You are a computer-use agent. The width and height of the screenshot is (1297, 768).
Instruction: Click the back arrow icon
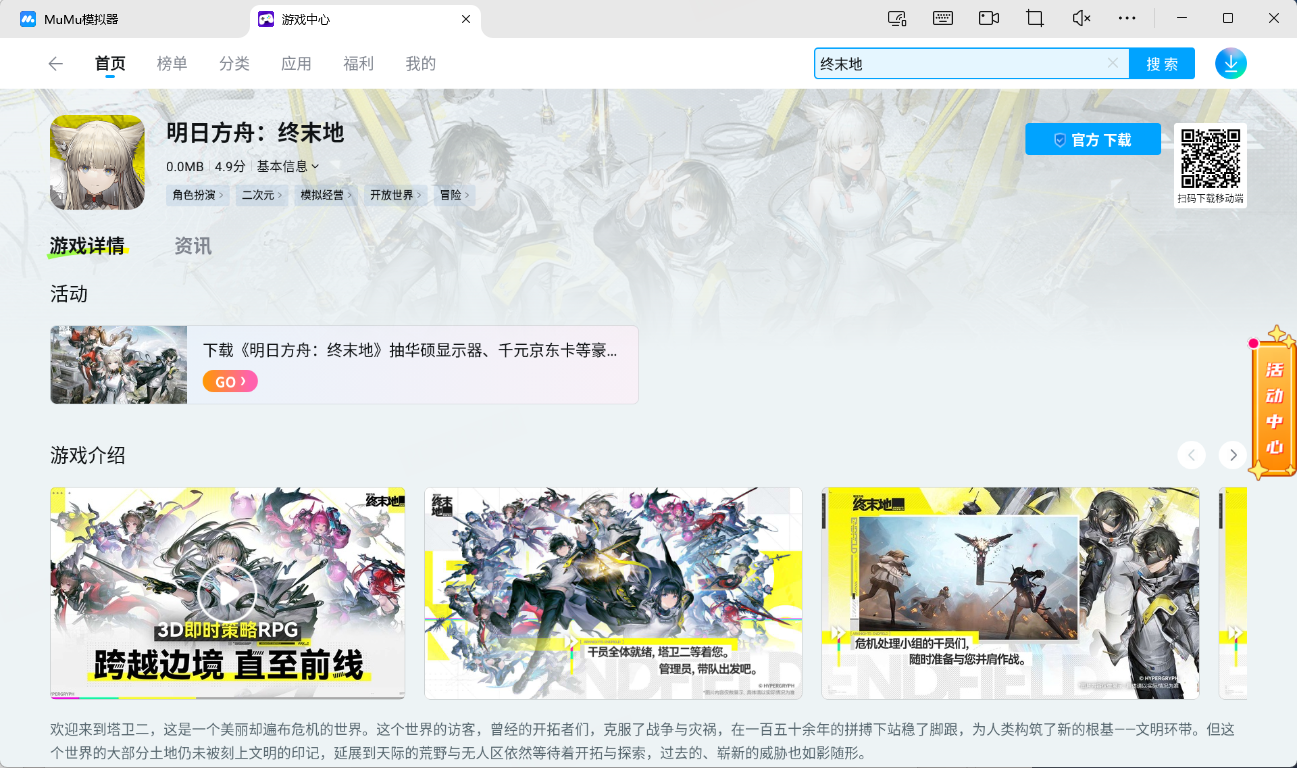[x=56, y=64]
